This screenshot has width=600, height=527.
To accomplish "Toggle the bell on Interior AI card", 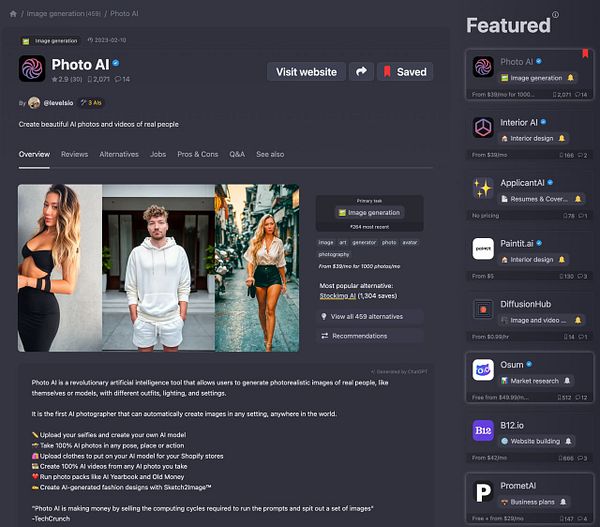I will click(x=562, y=139).
